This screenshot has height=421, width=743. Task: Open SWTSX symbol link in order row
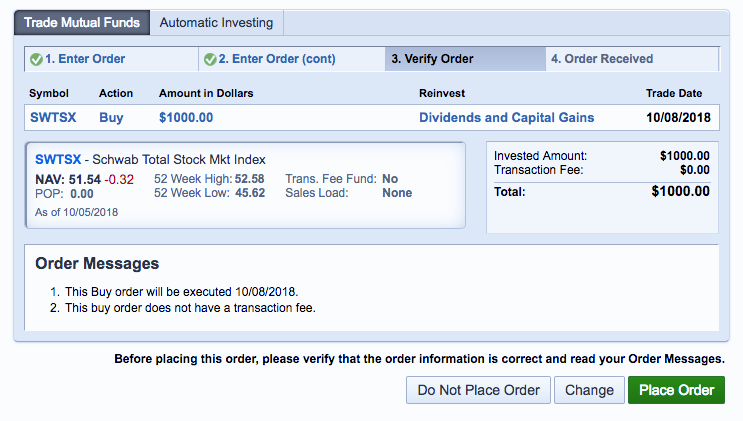click(53, 117)
